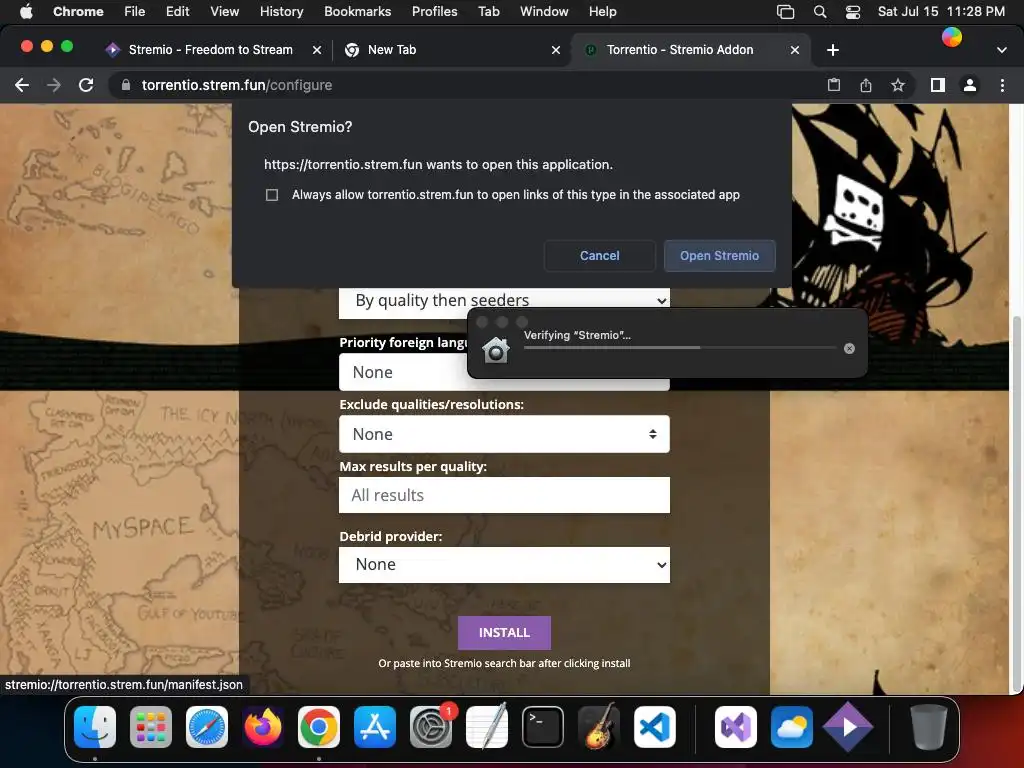Open Terminal from the dock
1024x768 pixels.
[543, 727]
